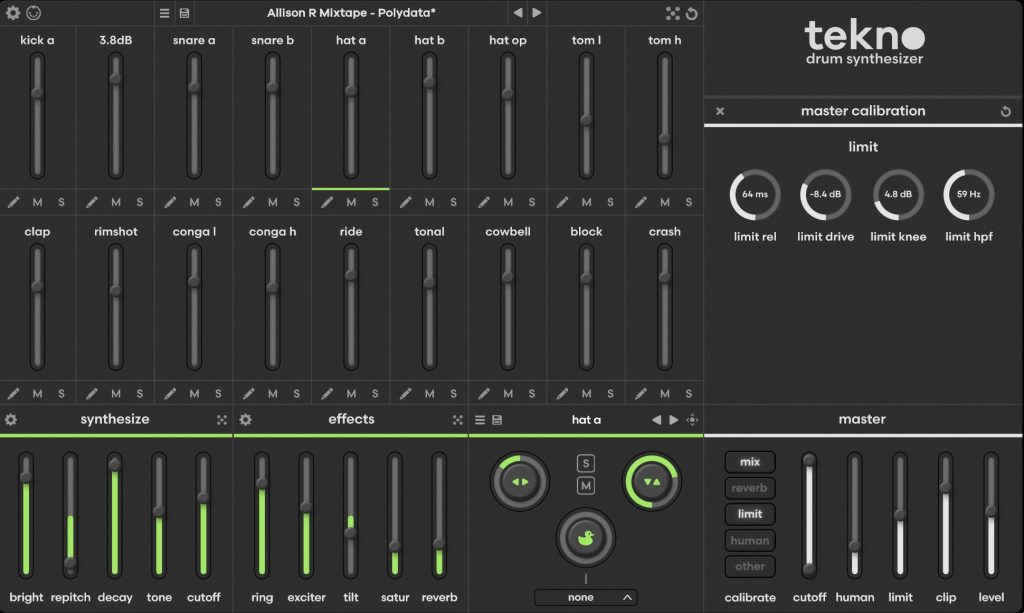The height and width of the screenshot is (613, 1024).
Task: Open global settings gear in top bar
Action: click(13, 13)
